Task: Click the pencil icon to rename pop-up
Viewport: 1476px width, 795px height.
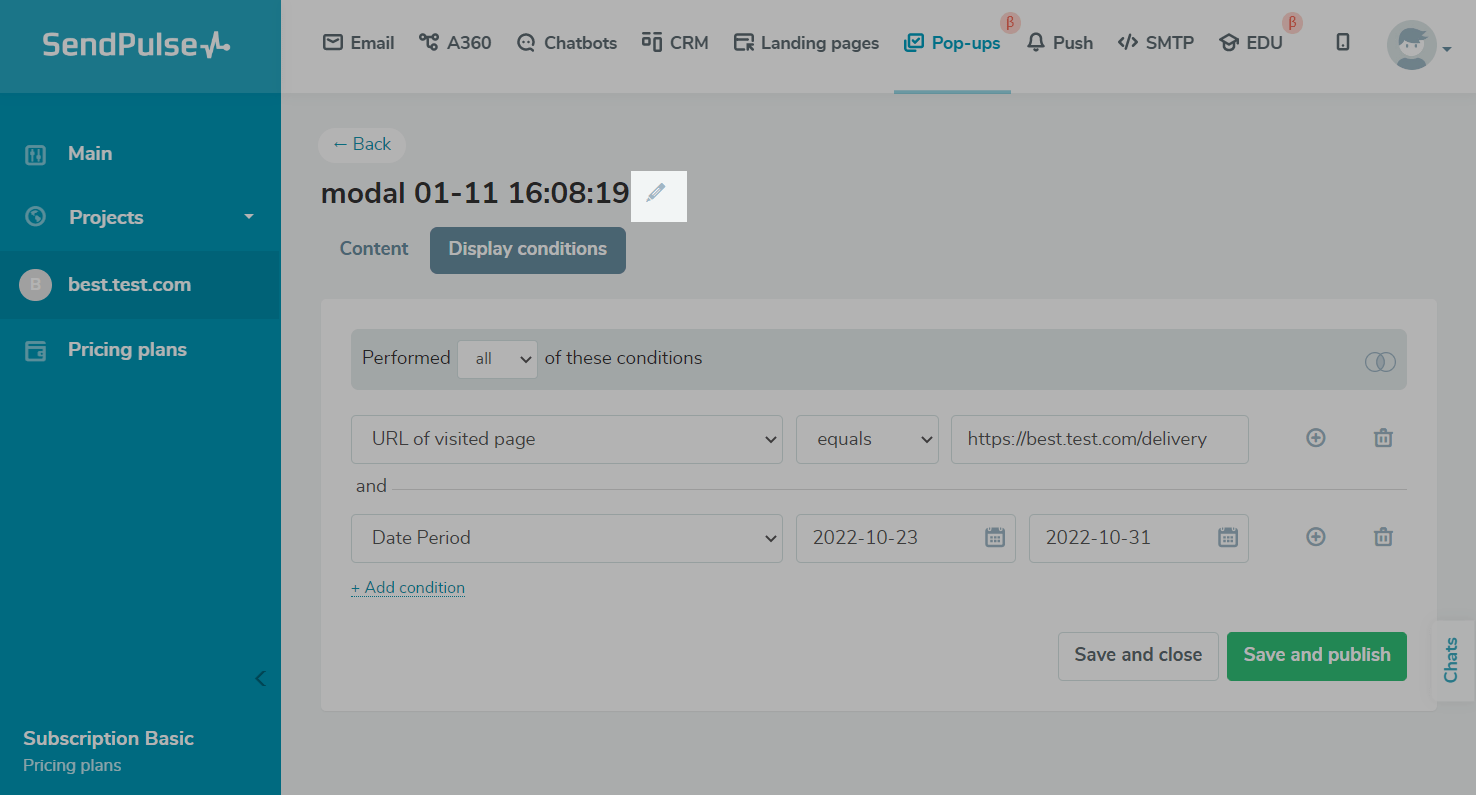Action: coord(656,193)
